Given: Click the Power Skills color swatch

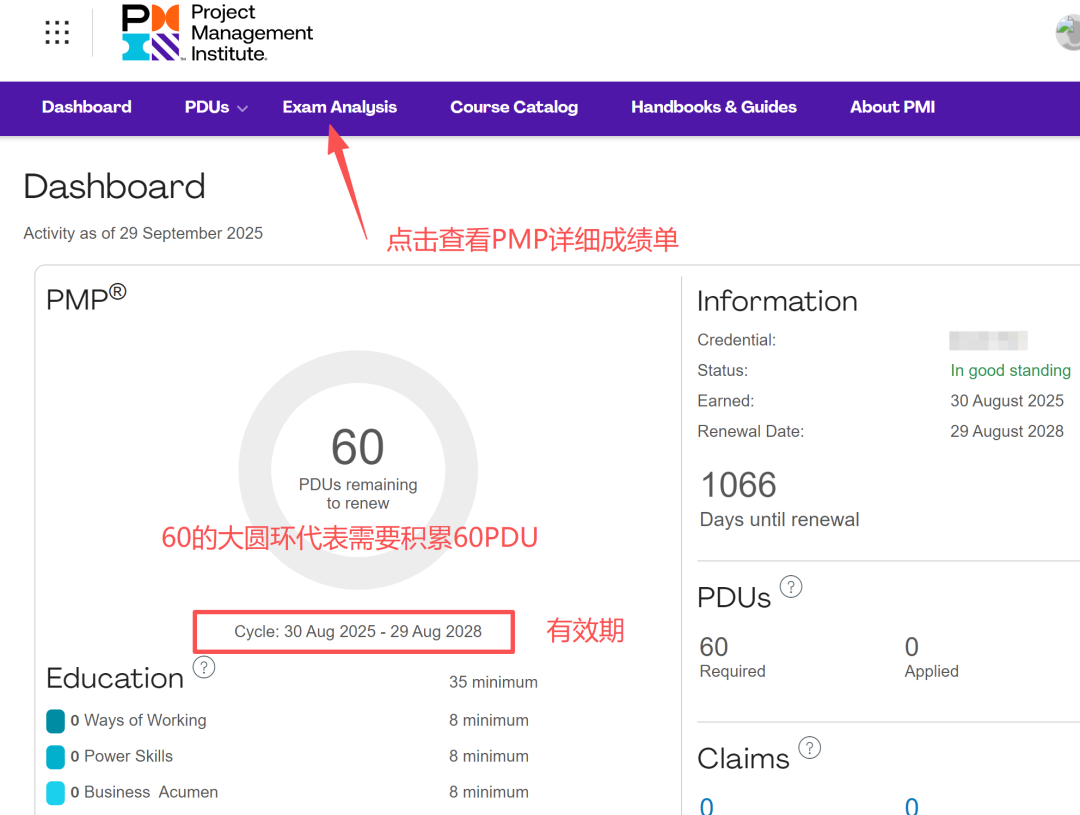Looking at the screenshot, I should (56, 757).
